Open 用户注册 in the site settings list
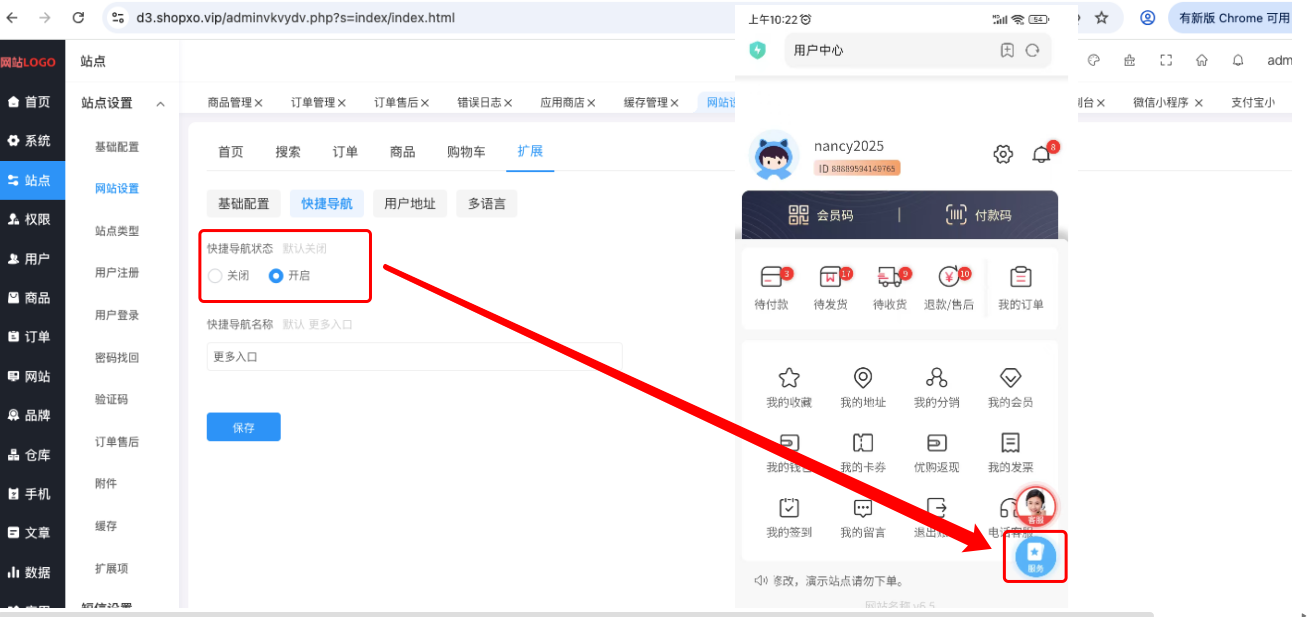This screenshot has width=1314, height=617. [x=117, y=273]
